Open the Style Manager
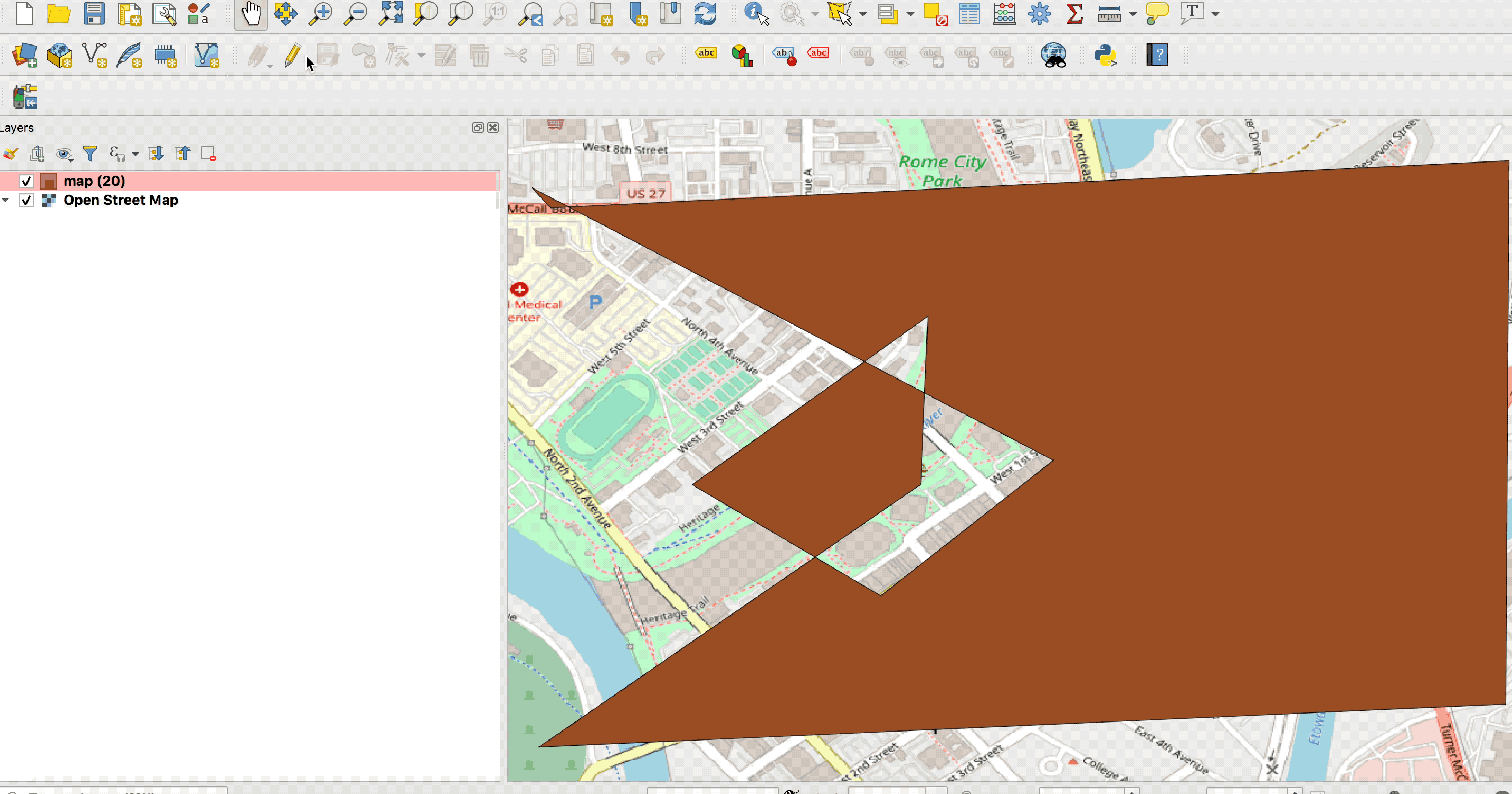The height and width of the screenshot is (794, 1512). tap(198, 14)
